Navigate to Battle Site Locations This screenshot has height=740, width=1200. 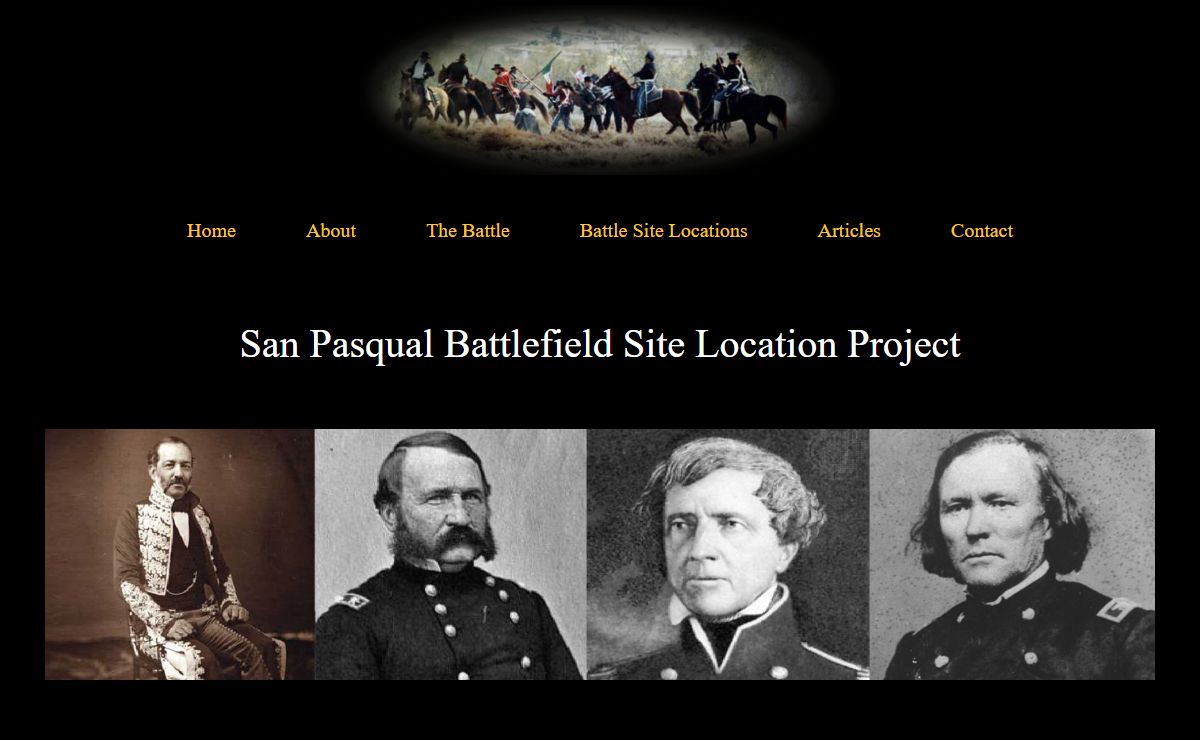pos(663,231)
